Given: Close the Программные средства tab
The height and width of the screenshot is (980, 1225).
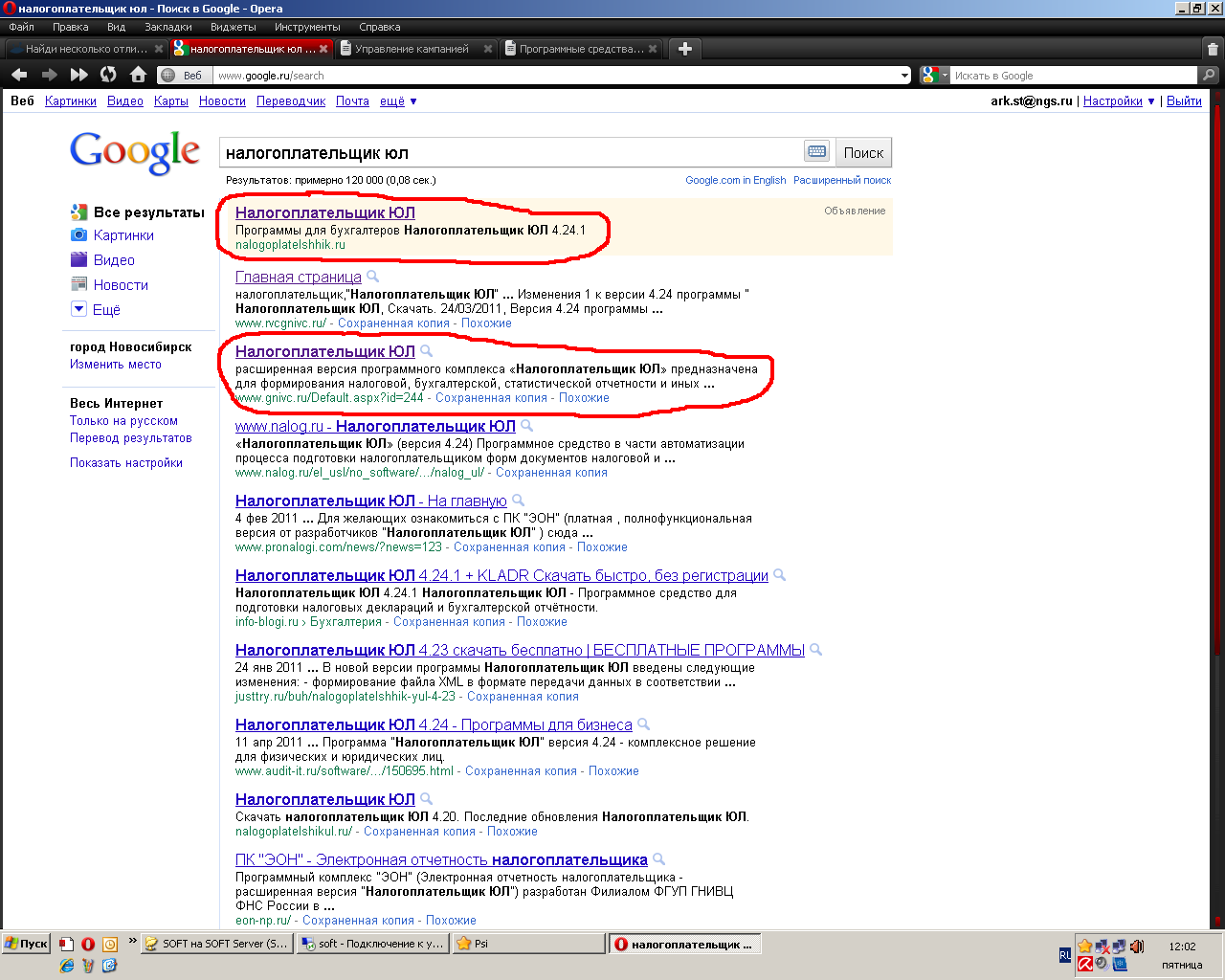Looking at the screenshot, I should (x=653, y=49).
